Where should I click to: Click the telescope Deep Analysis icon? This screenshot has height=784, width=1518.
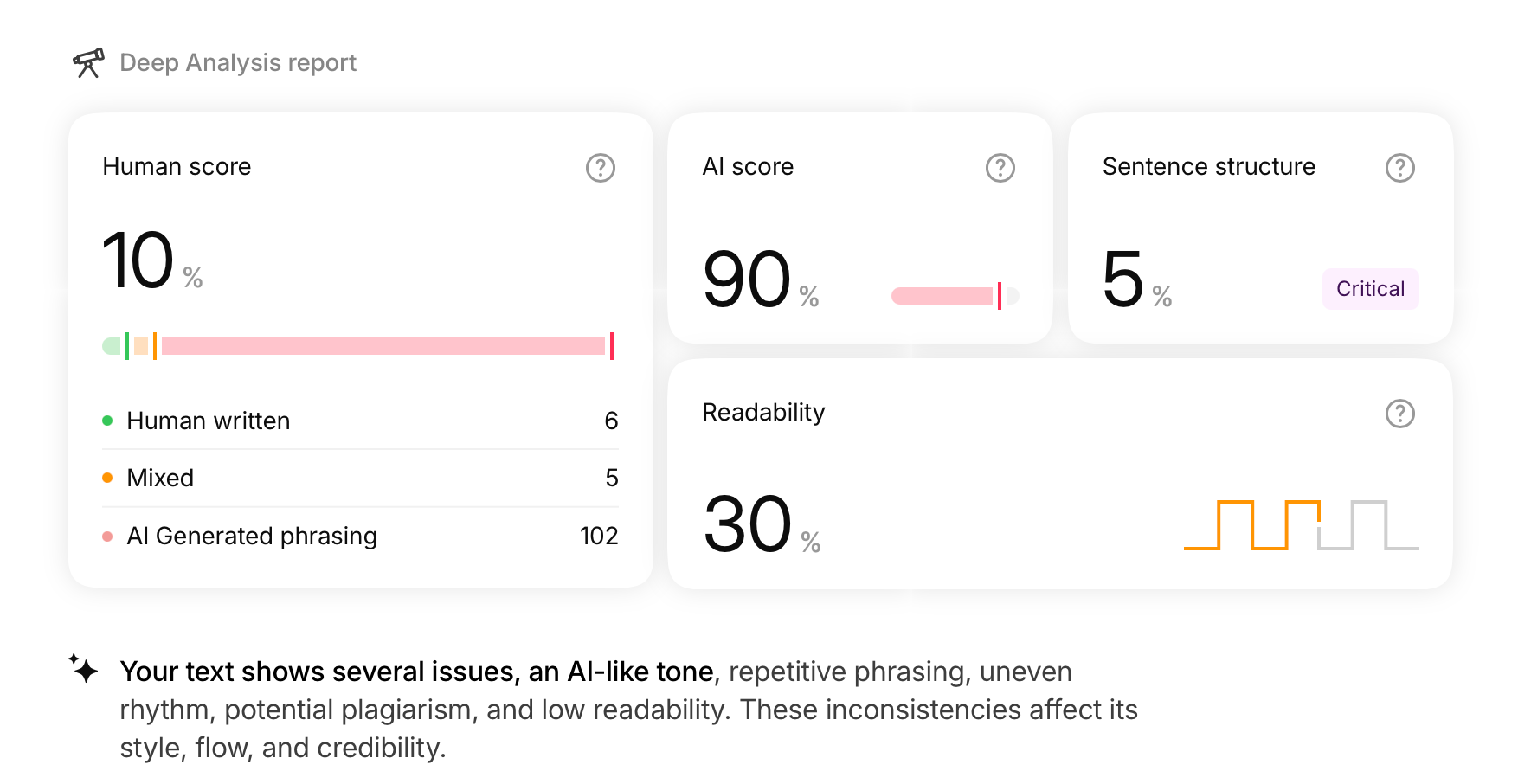(88, 63)
